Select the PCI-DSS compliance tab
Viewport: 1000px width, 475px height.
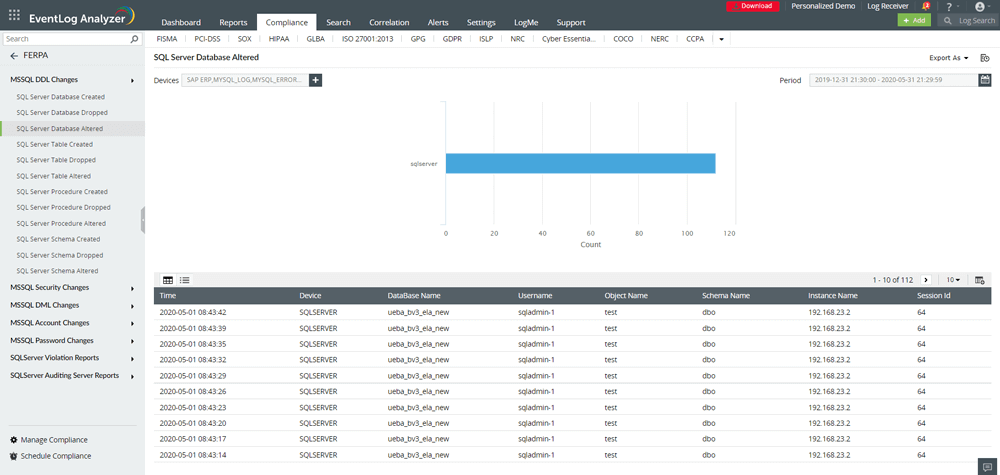click(207, 39)
